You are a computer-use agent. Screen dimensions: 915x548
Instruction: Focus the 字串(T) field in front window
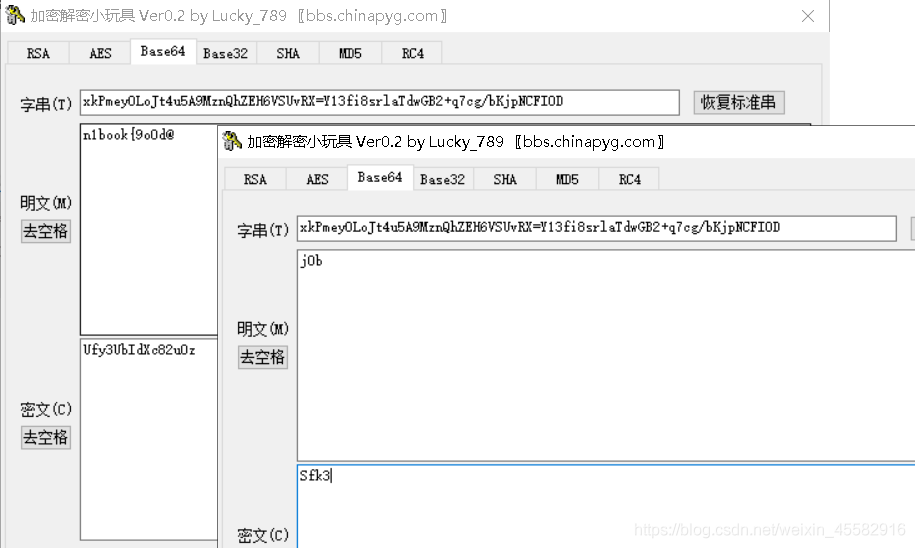coord(596,228)
